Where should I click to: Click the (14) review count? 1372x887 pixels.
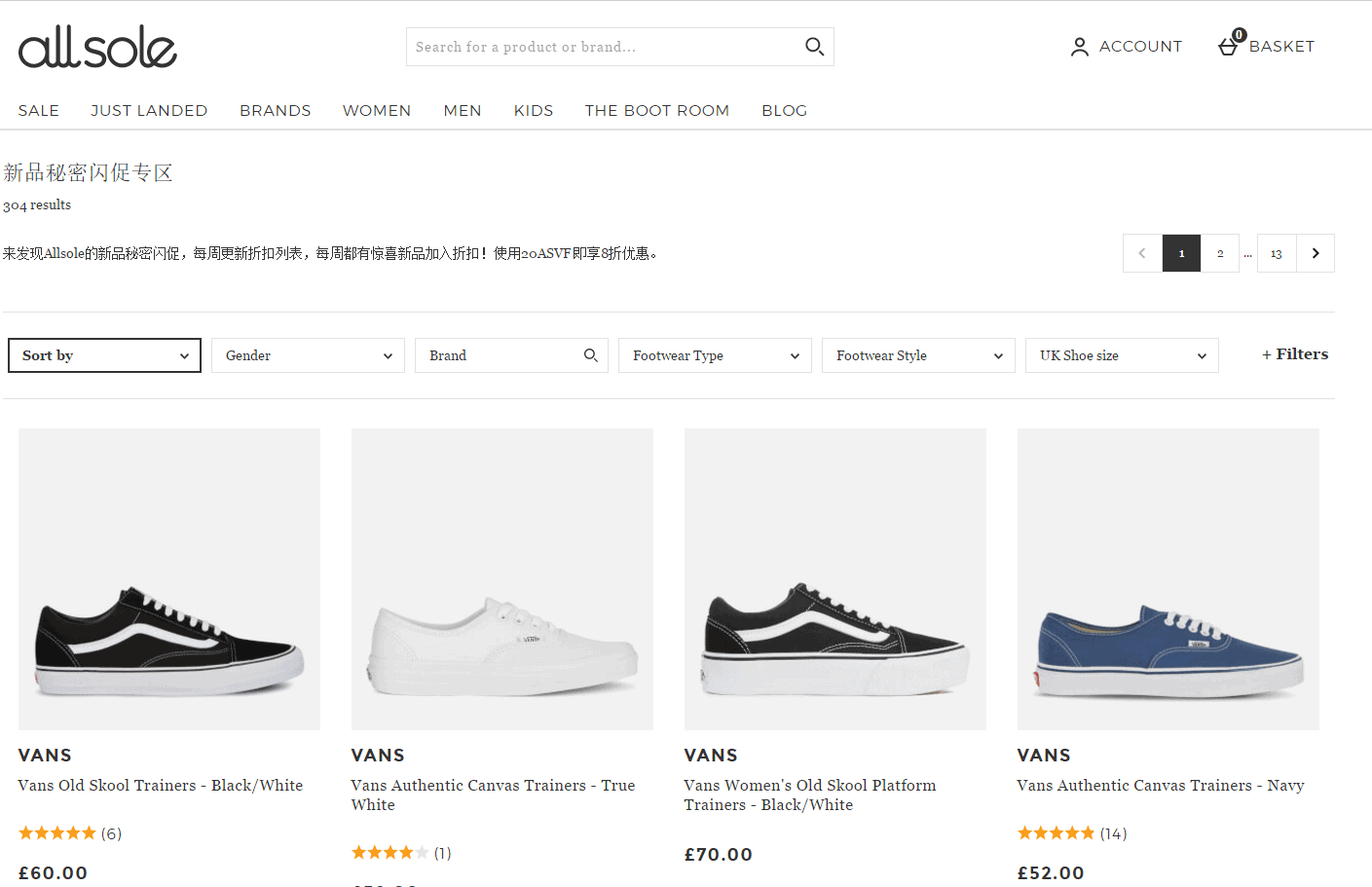click(1113, 833)
